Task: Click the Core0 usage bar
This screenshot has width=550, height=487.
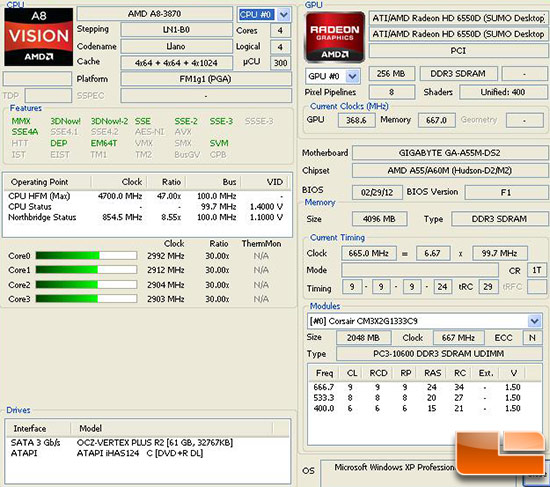Action: tap(86, 255)
